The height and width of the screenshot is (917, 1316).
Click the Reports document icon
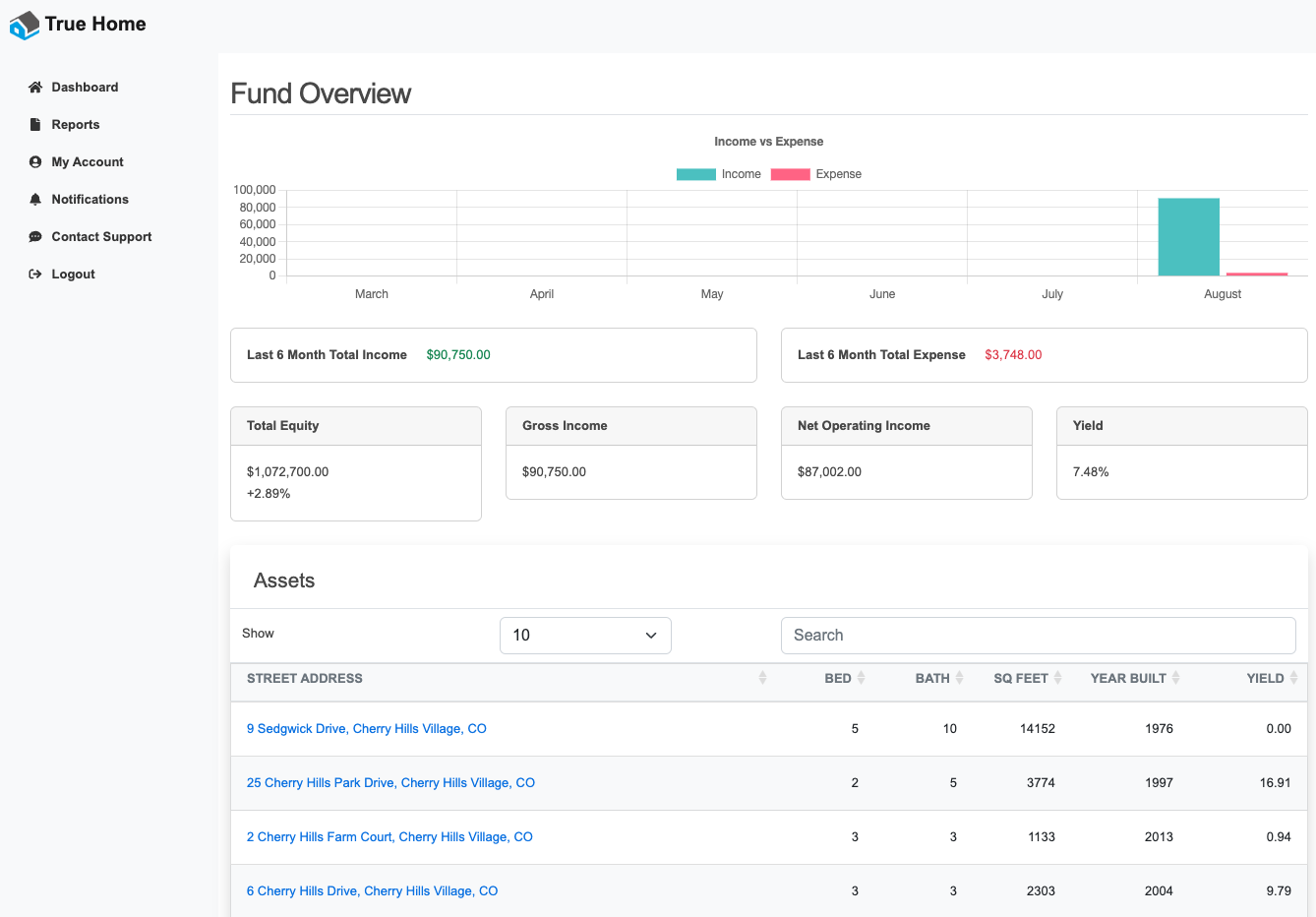click(35, 125)
